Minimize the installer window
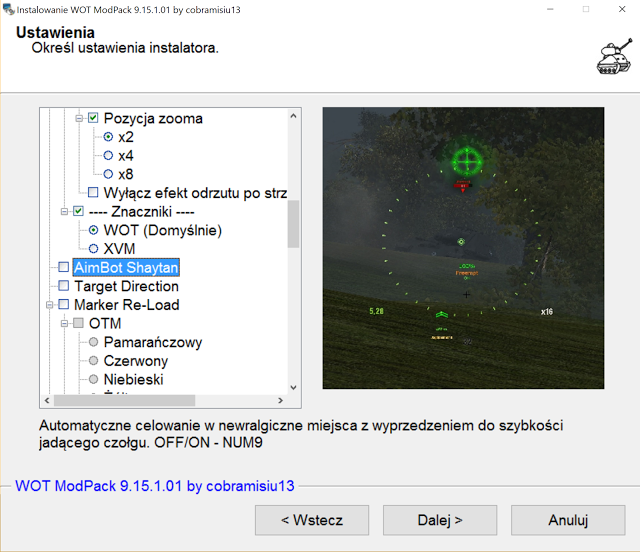The width and height of the screenshot is (640, 552). 550,9
